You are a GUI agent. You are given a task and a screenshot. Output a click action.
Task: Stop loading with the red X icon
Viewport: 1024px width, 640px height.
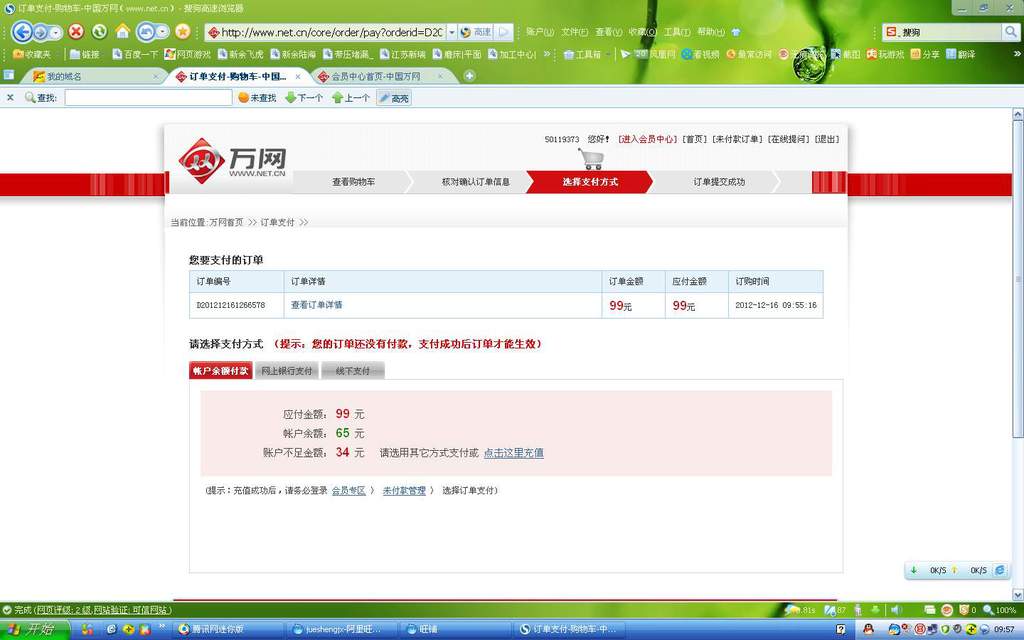point(76,31)
